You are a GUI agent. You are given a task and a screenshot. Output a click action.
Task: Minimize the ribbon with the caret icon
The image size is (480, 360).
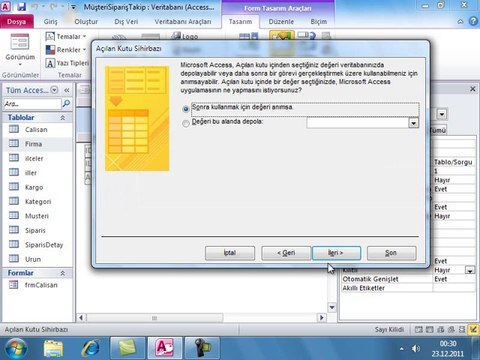tap(460, 22)
